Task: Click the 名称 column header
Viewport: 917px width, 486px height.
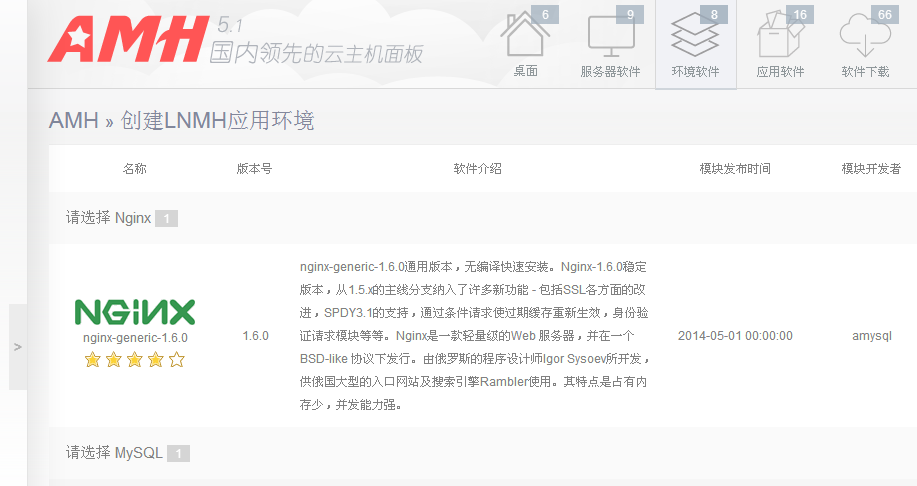Action: pyautogui.click(x=135, y=169)
